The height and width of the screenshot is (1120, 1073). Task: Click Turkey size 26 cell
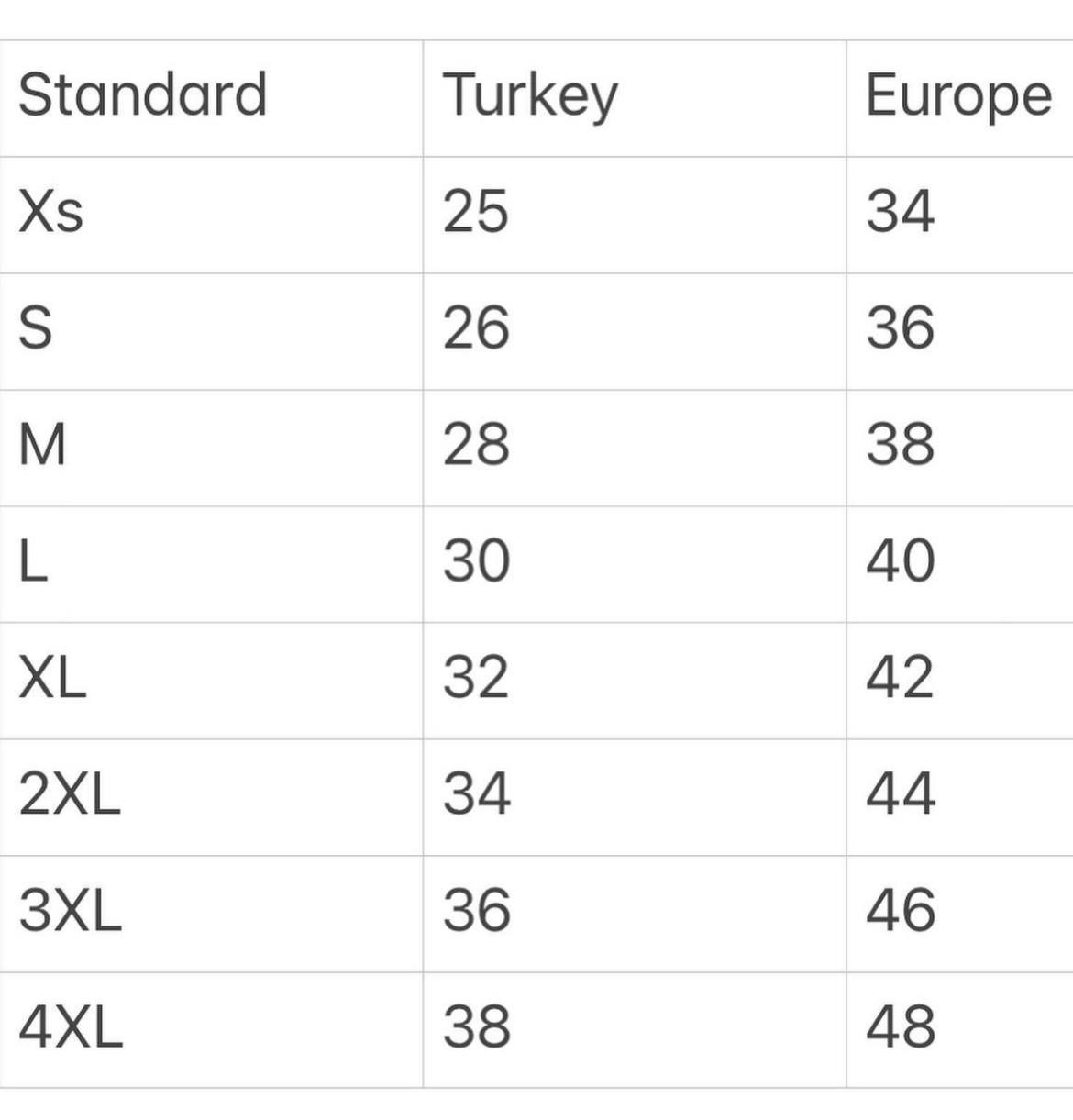476,328
